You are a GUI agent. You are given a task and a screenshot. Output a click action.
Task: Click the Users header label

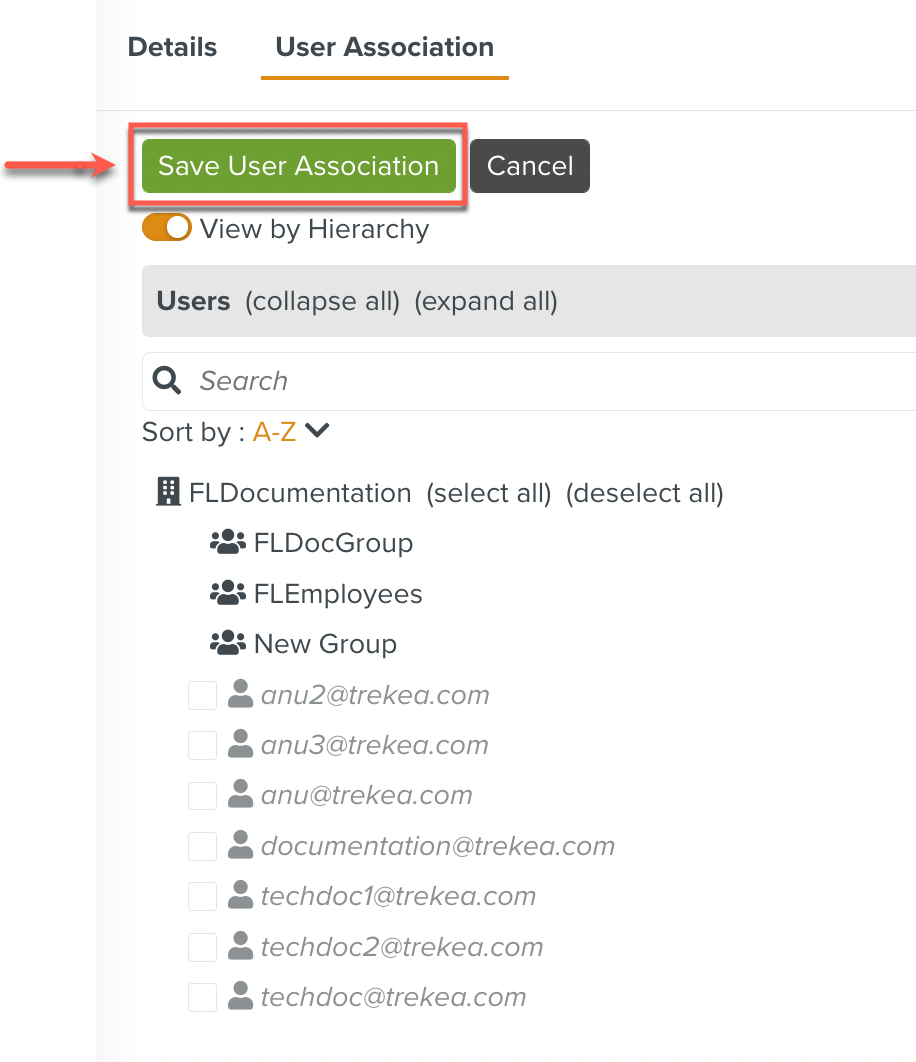193,301
